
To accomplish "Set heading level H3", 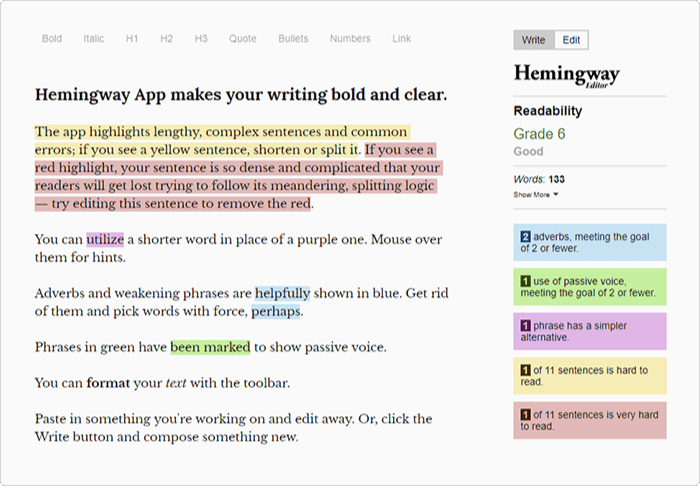I will (201, 39).
